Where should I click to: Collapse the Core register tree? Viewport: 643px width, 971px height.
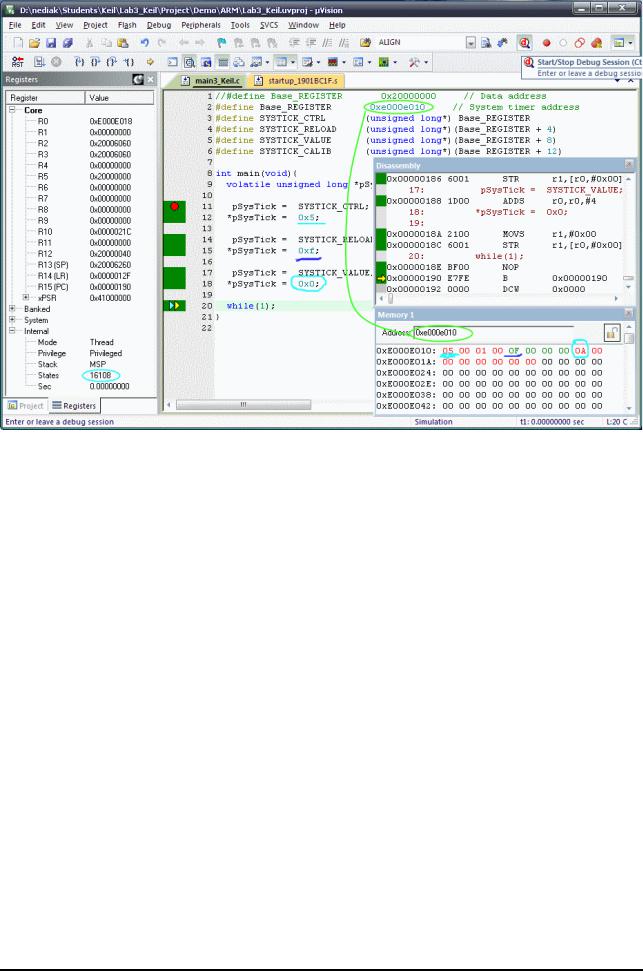click(12, 110)
